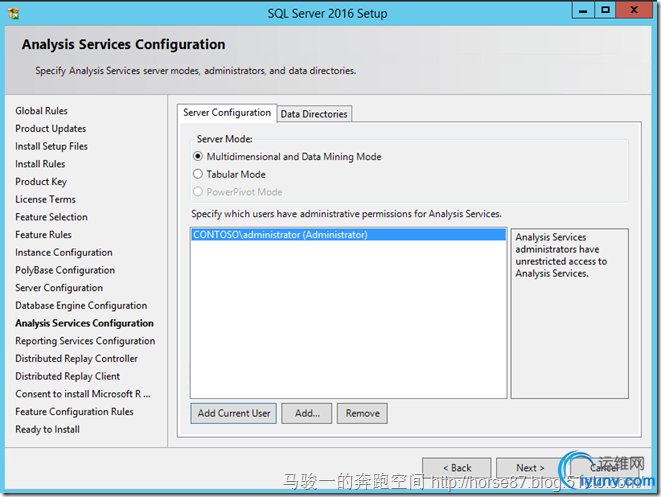
Task: Open the Data Directories tab
Action: (314, 114)
